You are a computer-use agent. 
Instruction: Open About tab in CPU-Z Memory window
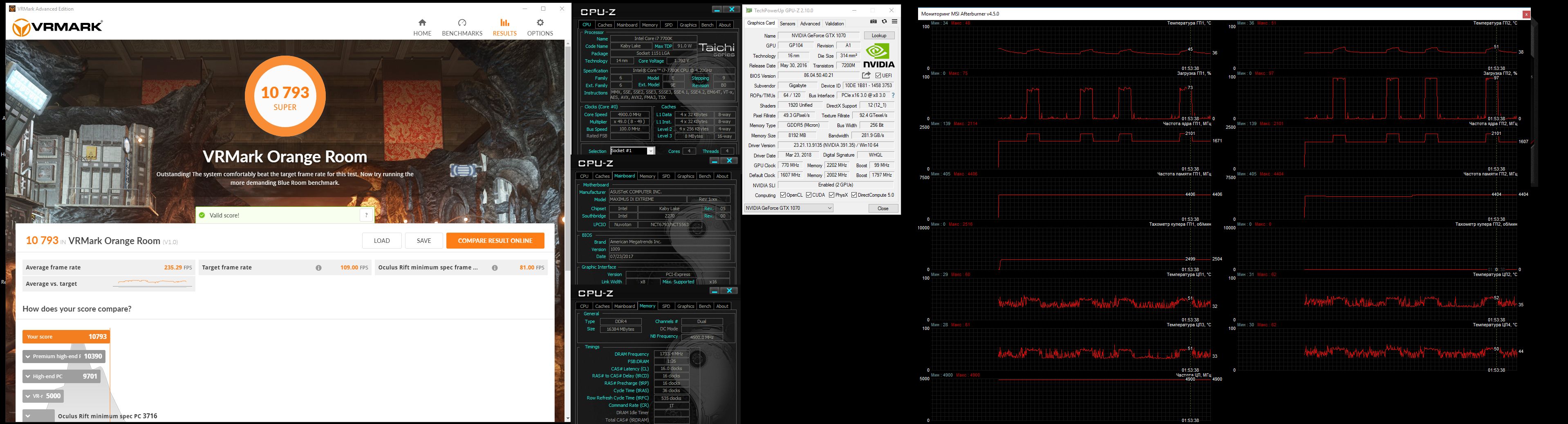click(x=722, y=306)
